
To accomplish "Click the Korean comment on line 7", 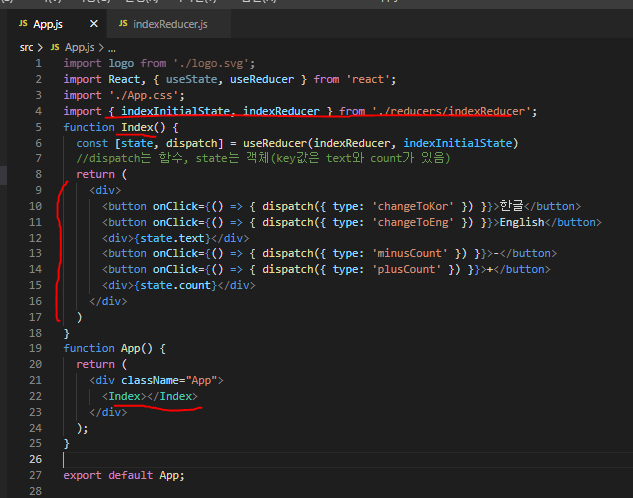I will tap(263, 158).
